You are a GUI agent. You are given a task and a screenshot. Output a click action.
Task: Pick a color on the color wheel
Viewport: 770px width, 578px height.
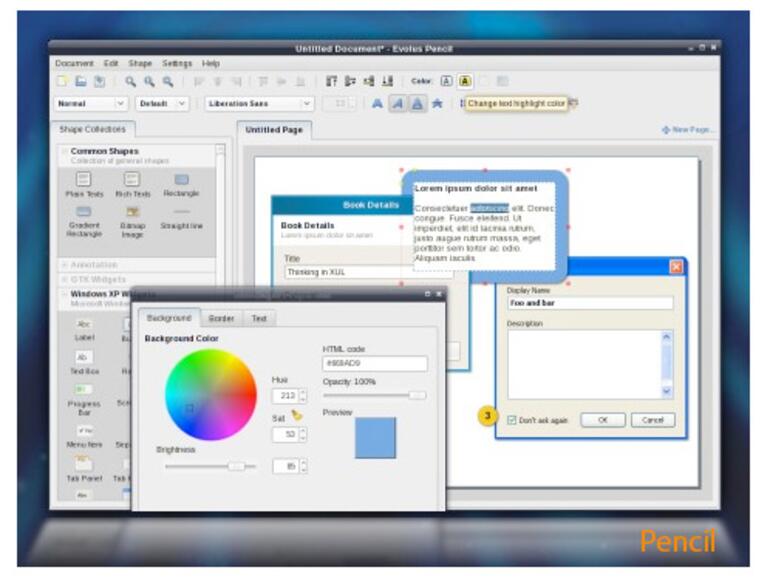click(x=211, y=395)
